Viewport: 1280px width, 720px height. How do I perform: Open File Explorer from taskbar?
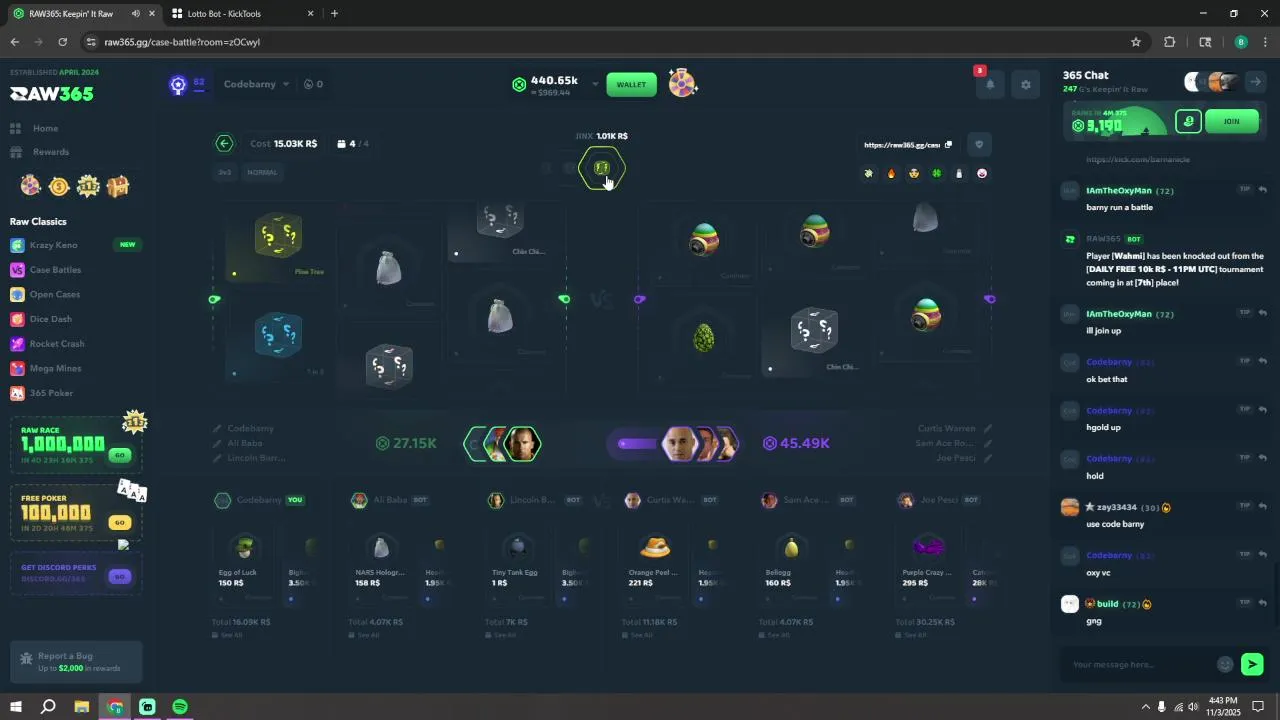coord(82,707)
